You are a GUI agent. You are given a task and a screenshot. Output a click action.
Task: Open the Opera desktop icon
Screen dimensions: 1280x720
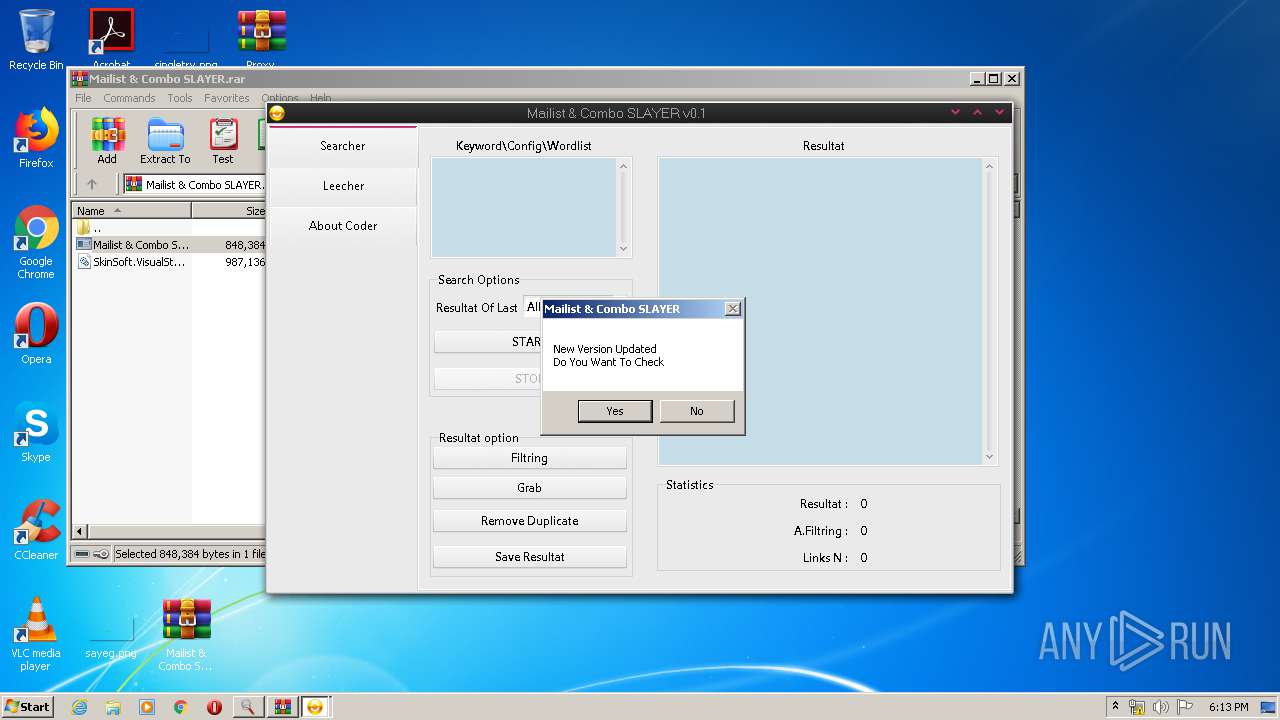click(x=36, y=334)
